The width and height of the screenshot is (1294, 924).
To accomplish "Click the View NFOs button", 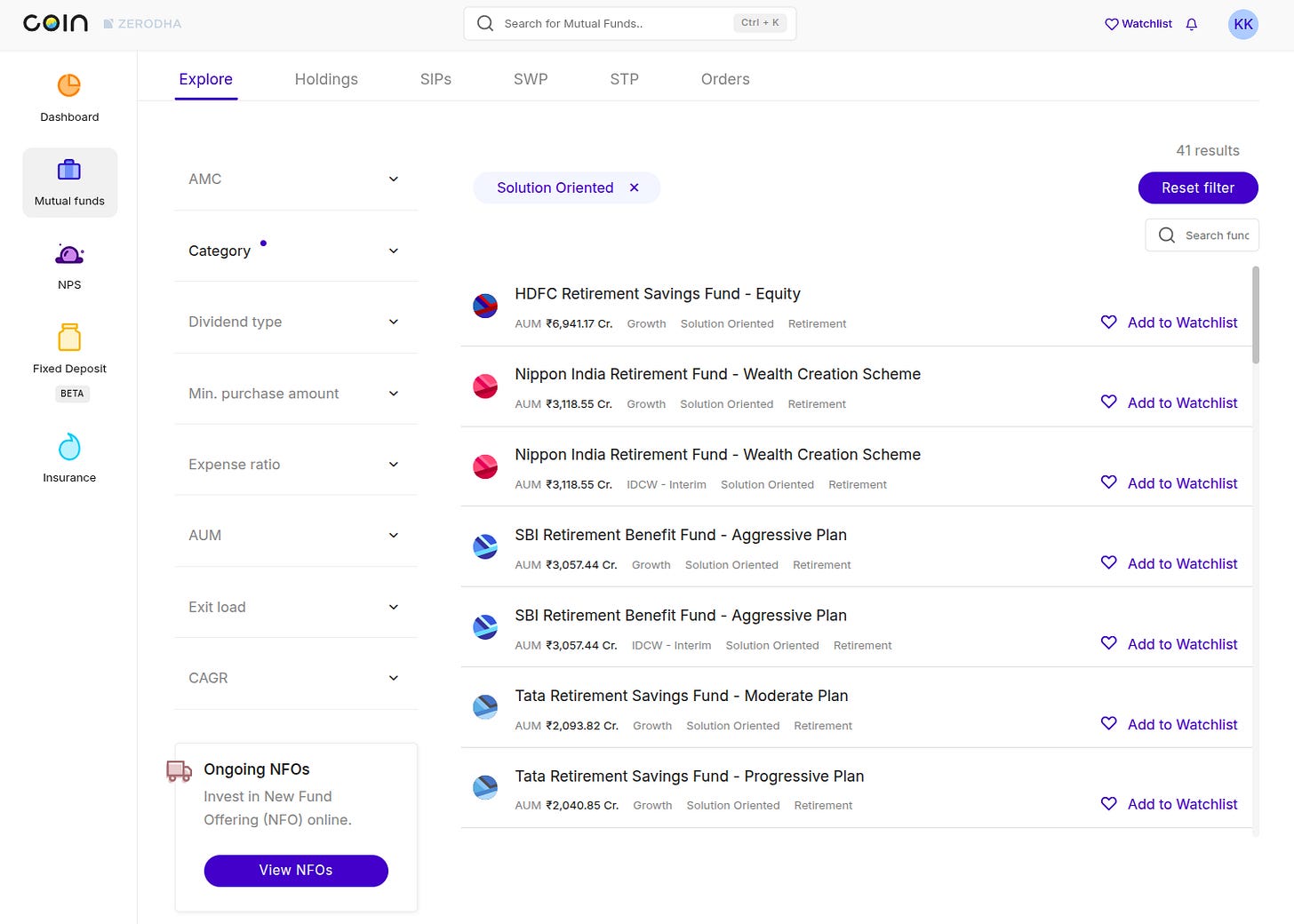I will tap(296, 871).
